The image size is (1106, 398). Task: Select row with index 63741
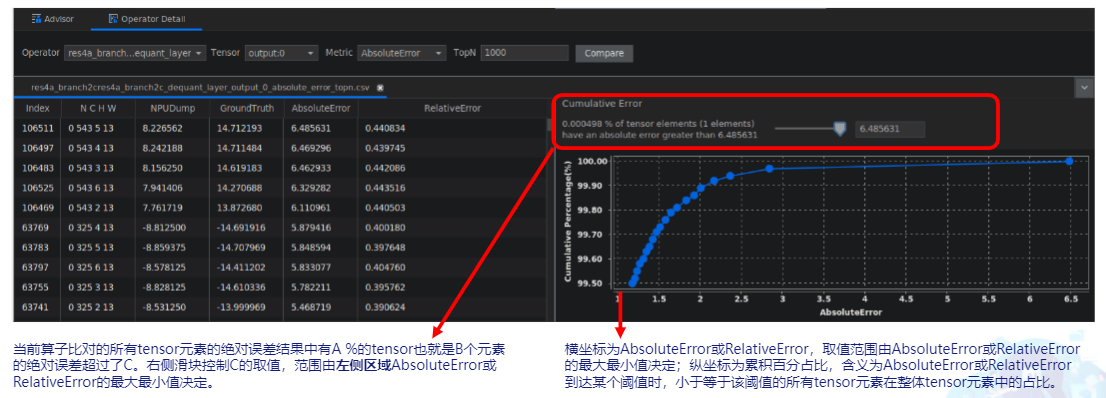coord(280,308)
